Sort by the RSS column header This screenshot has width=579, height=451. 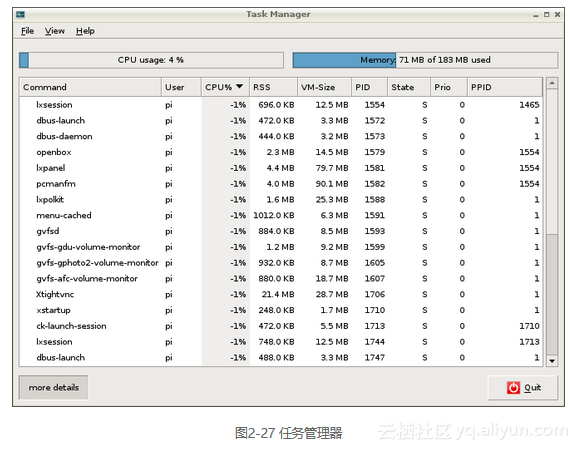273,87
